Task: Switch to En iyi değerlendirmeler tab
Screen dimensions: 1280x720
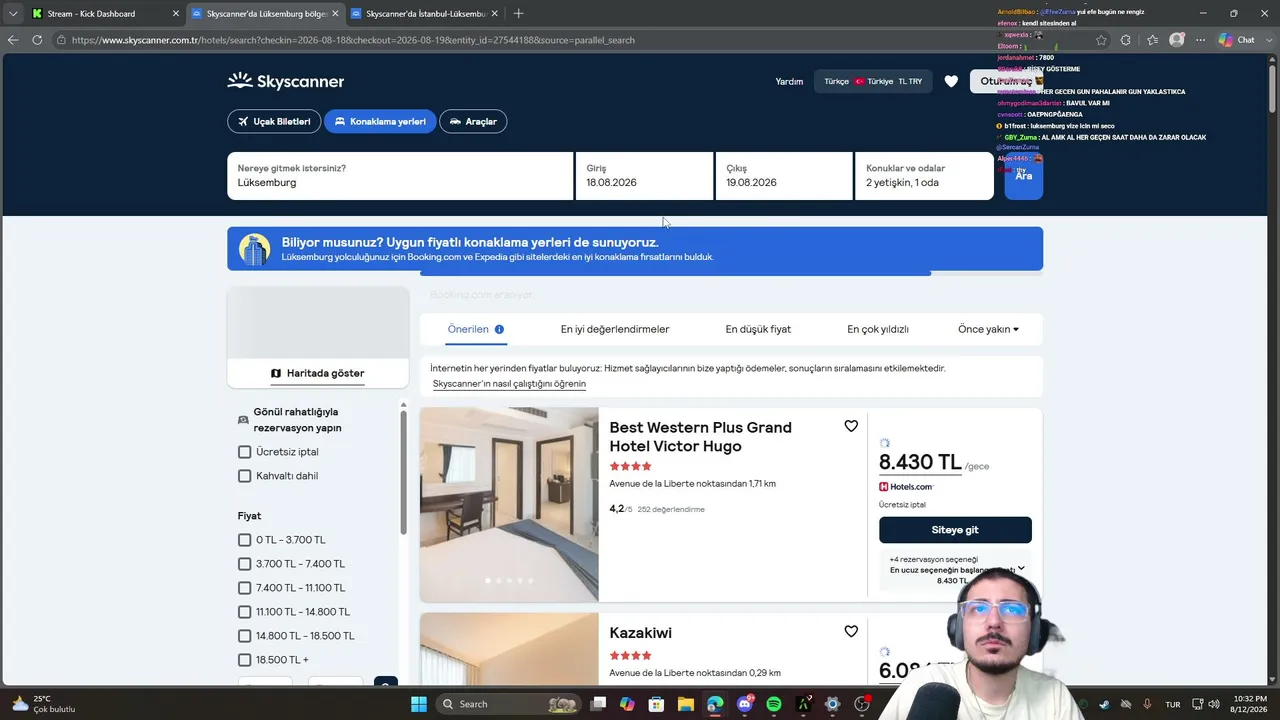Action: pyautogui.click(x=615, y=329)
